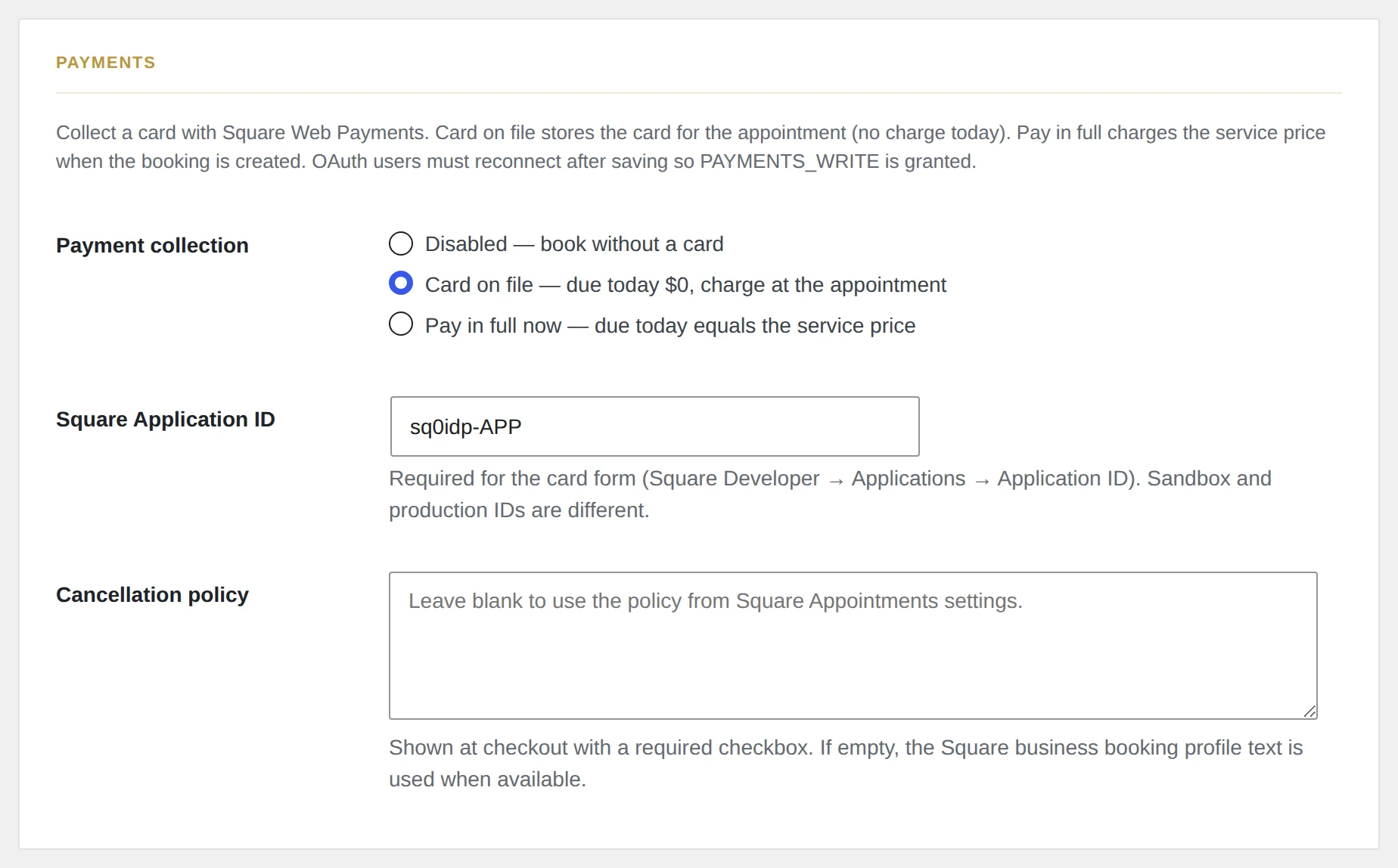Select the Disabled book without a card option
This screenshot has width=1398, height=868.
pyautogui.click(x=401, y=243)
